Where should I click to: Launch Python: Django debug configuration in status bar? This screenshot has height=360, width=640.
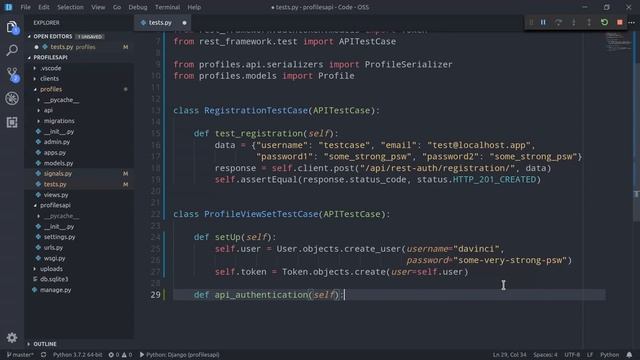[x=180, y=355]
